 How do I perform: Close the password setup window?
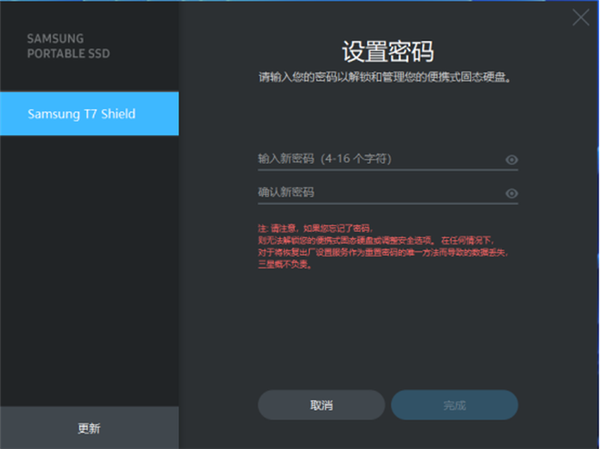pos(580,18)
